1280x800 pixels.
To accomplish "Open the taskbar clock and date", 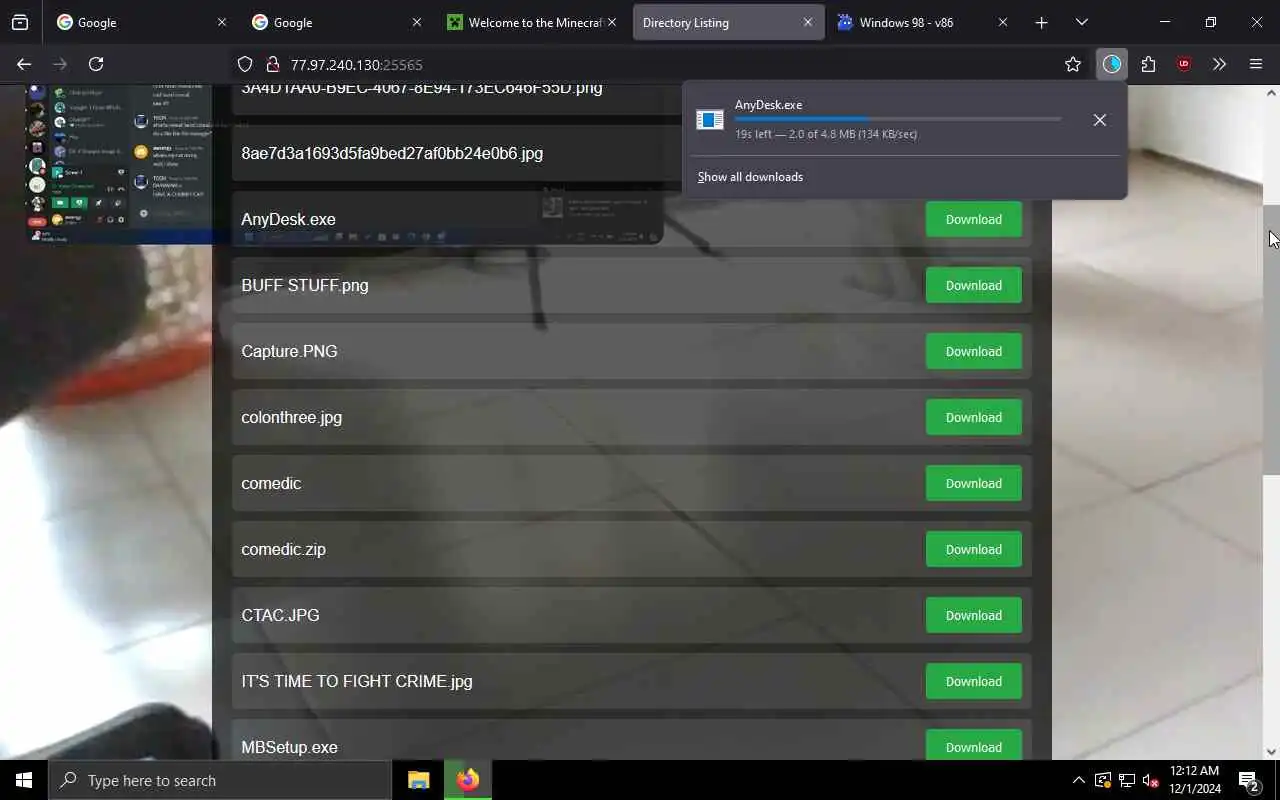I will (x=1193, y=780).
